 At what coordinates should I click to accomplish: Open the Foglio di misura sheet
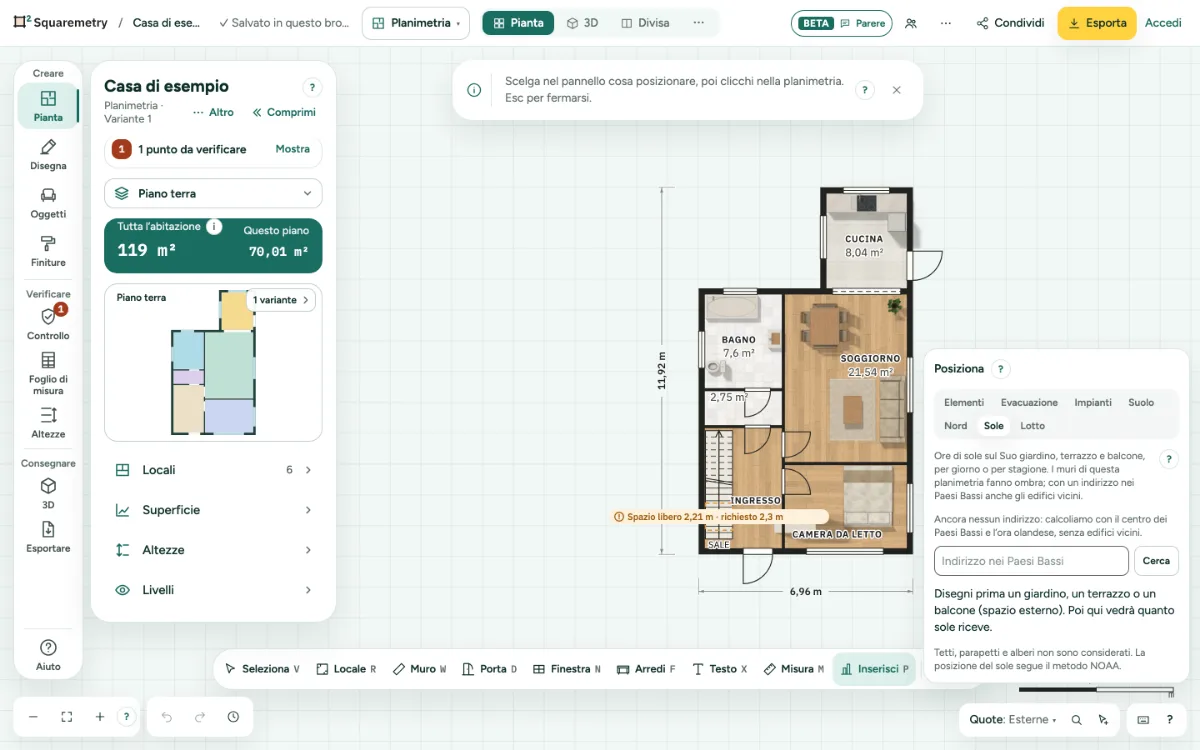pyautogui.click(x=48, y=372)
